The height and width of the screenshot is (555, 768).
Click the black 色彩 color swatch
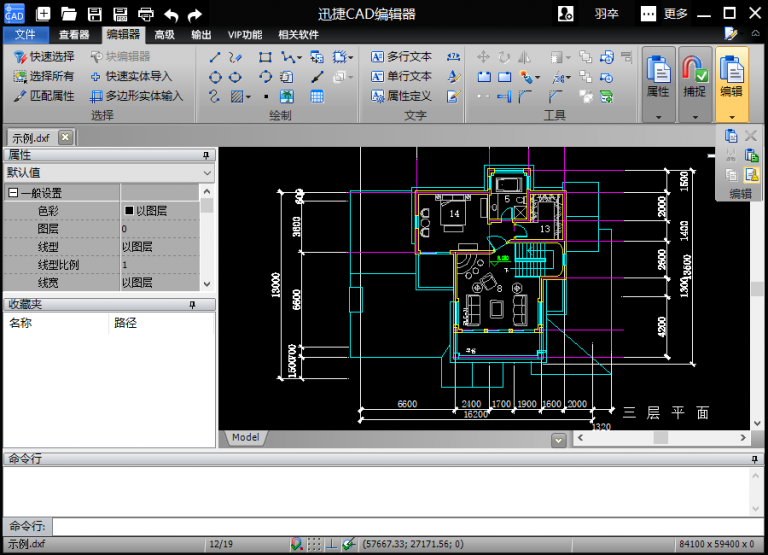tap(129, 211)
